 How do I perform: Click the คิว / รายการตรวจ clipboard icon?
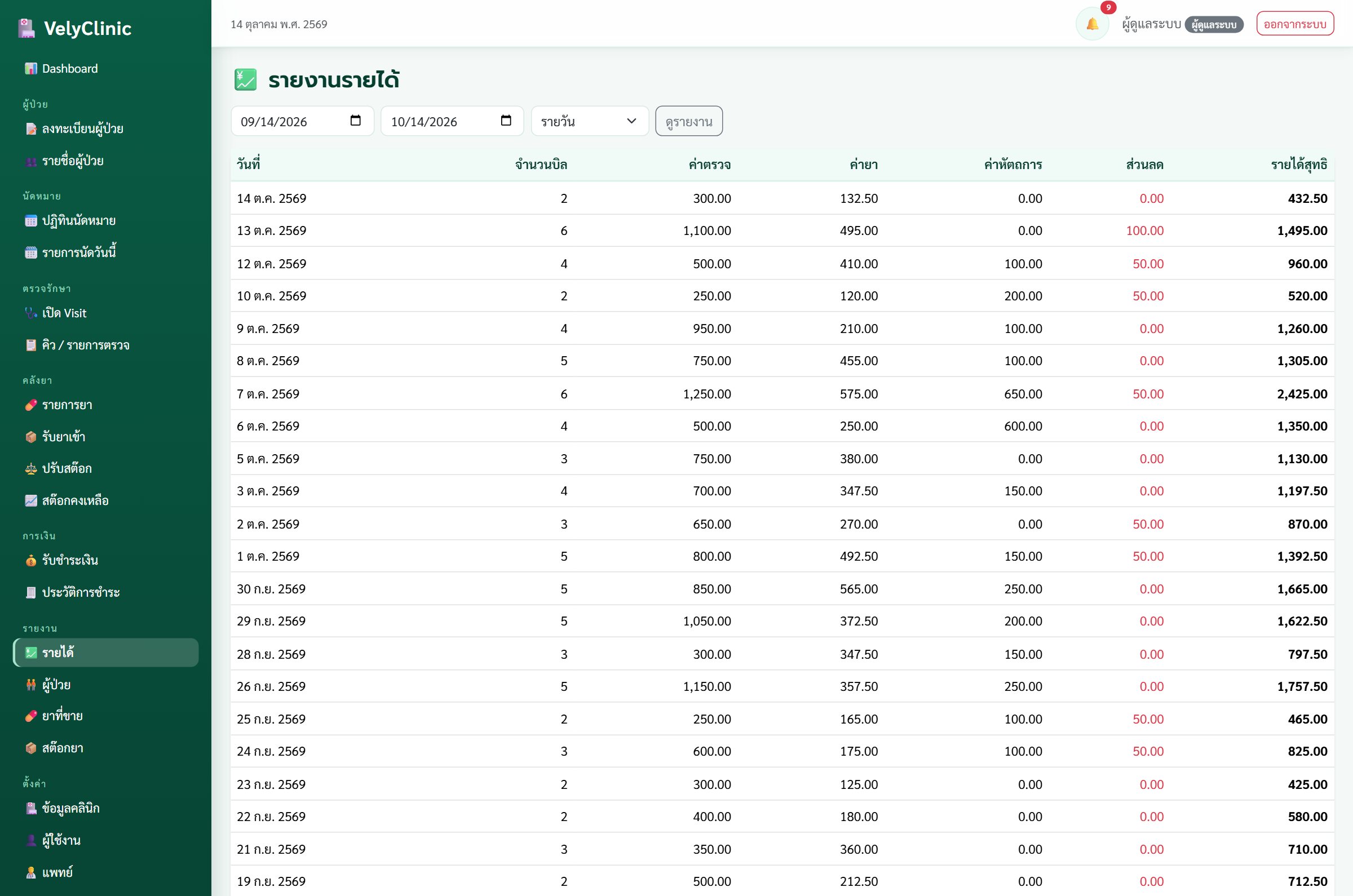pos(31,345)
